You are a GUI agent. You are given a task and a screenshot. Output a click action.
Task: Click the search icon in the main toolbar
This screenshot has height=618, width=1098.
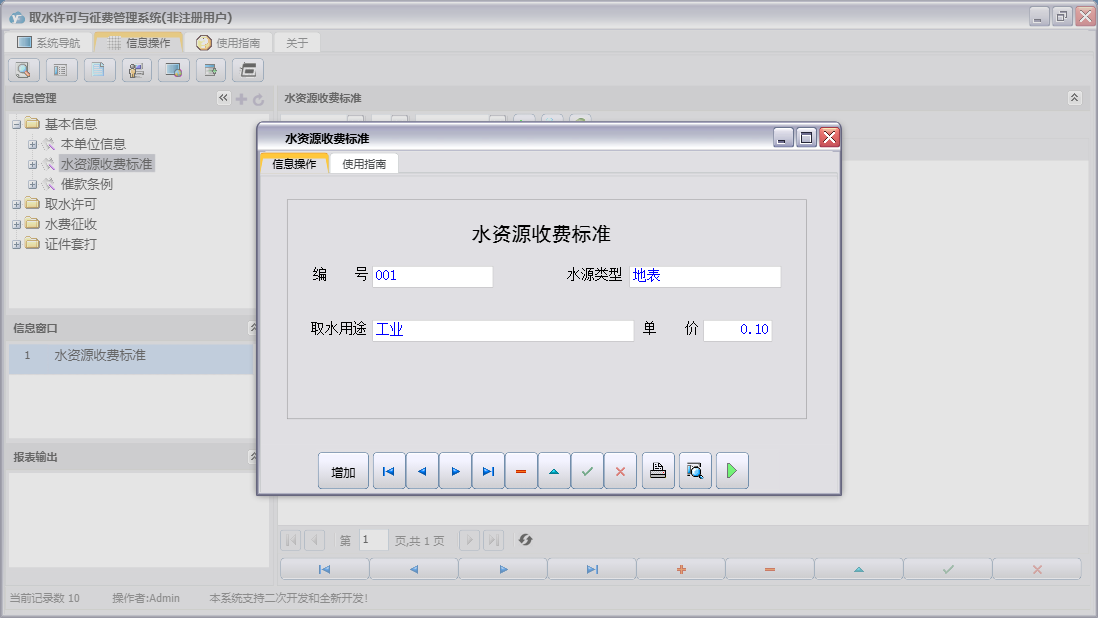(24, 70)
